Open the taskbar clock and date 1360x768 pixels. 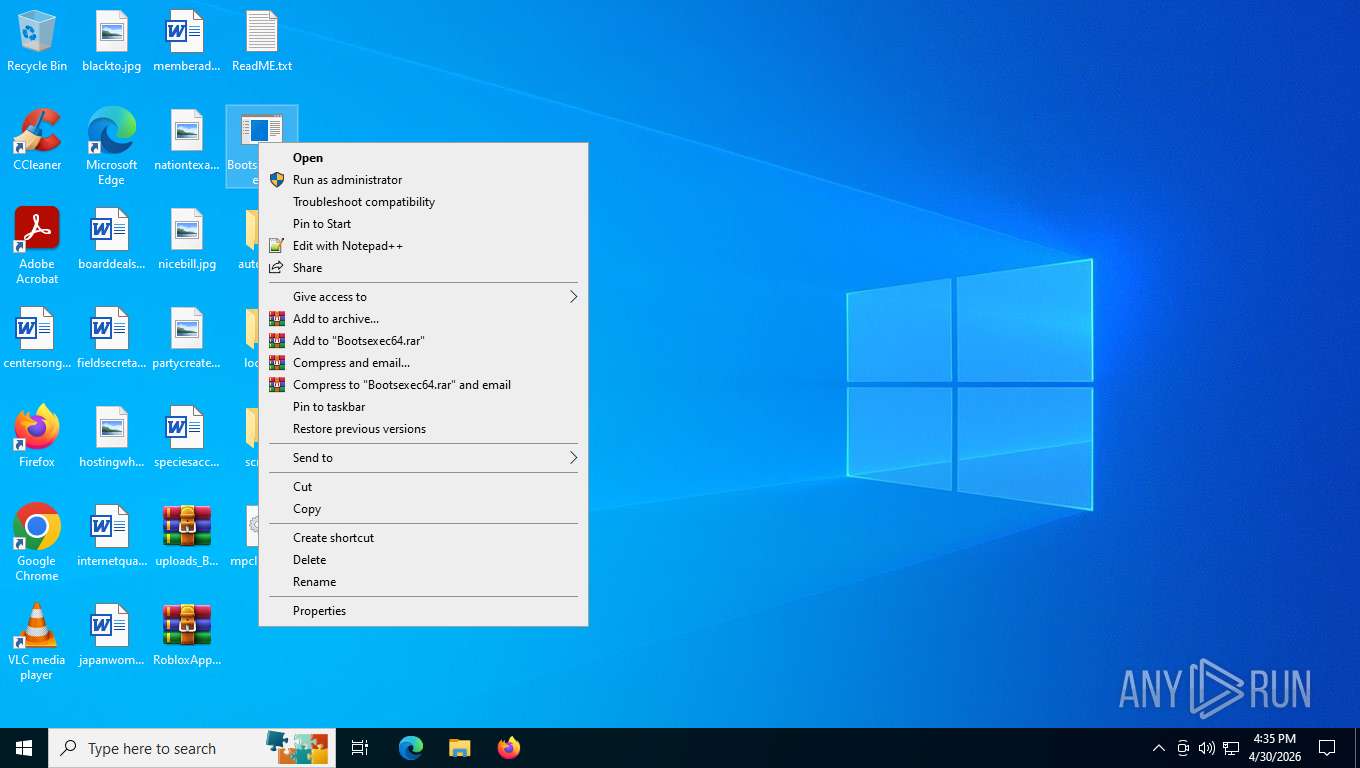click(1273, 748)
